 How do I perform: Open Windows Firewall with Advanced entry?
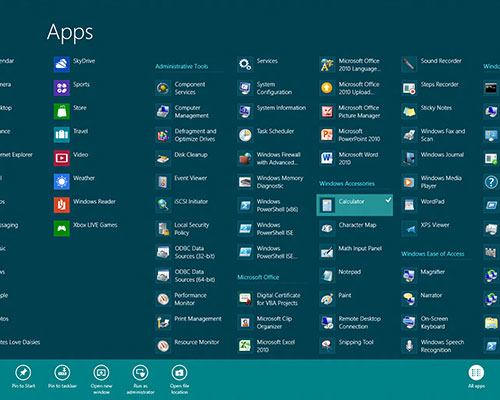(x=270, y=158)
